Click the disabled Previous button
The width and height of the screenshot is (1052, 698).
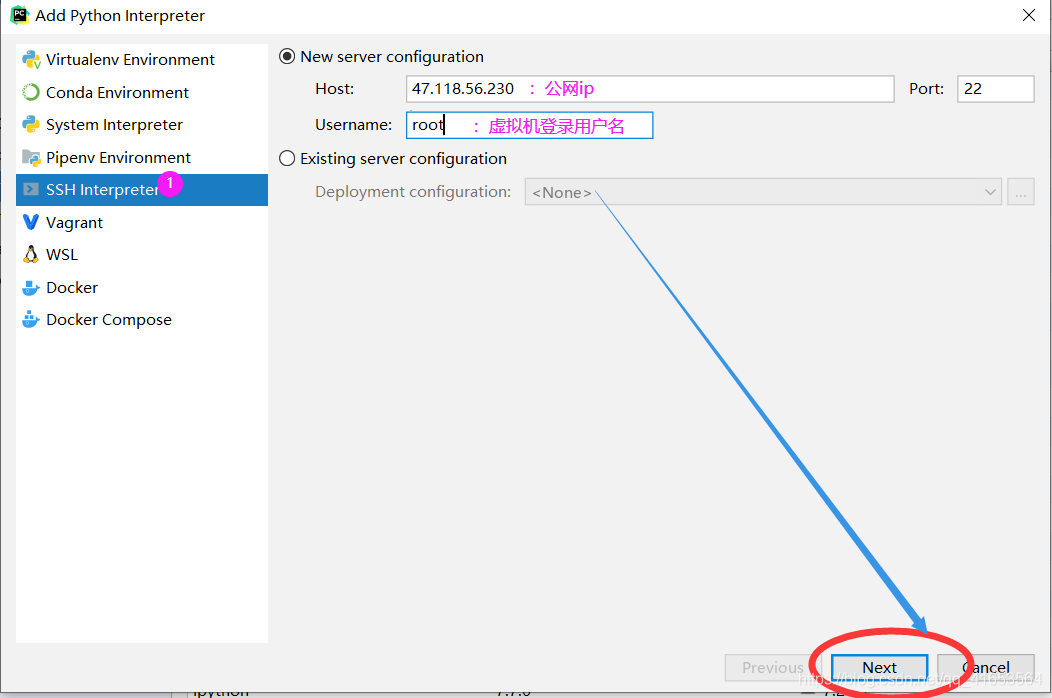(x=773, y=668)
